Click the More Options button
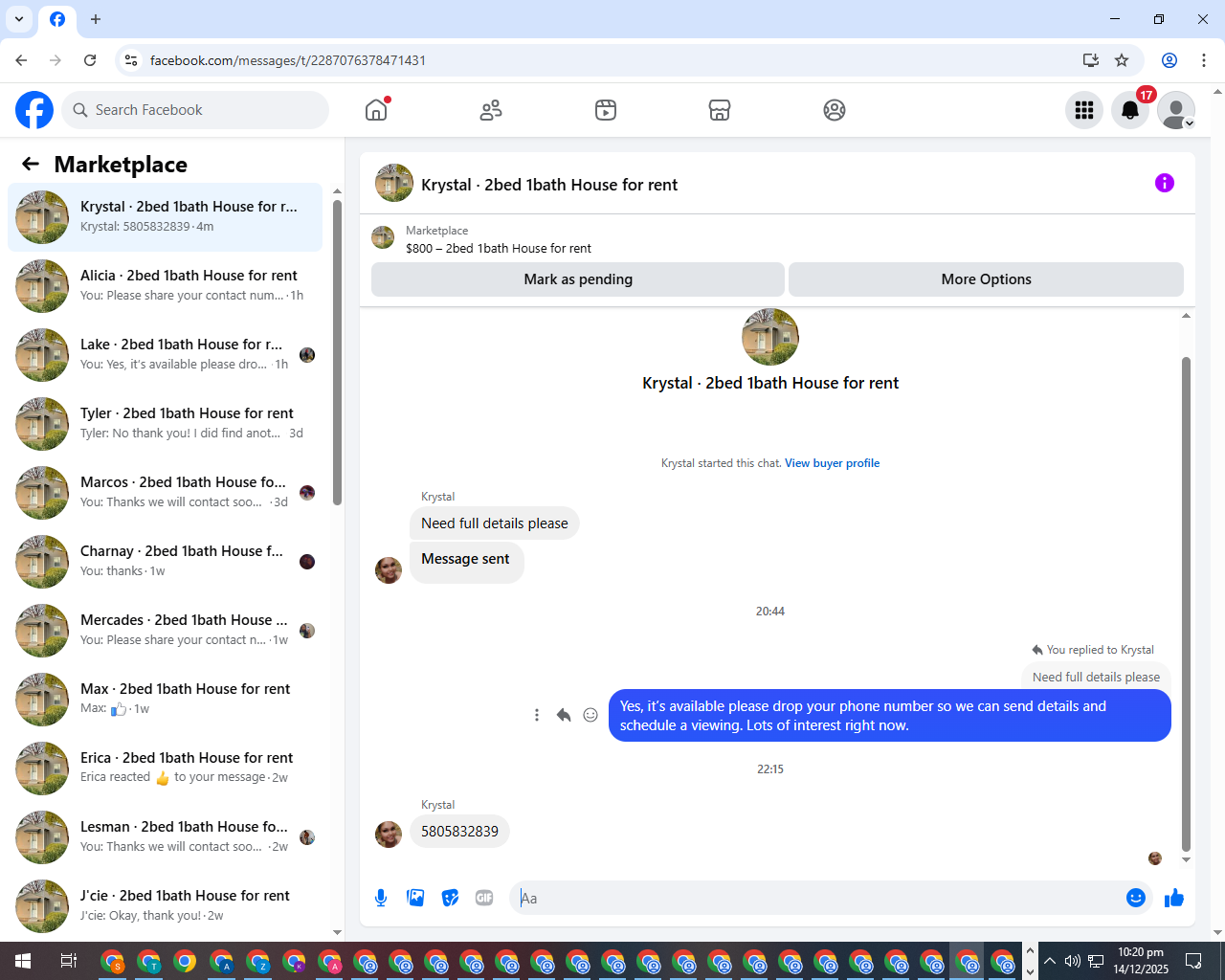Viewport: 1225px width, 980px height. tap(986, 279)
